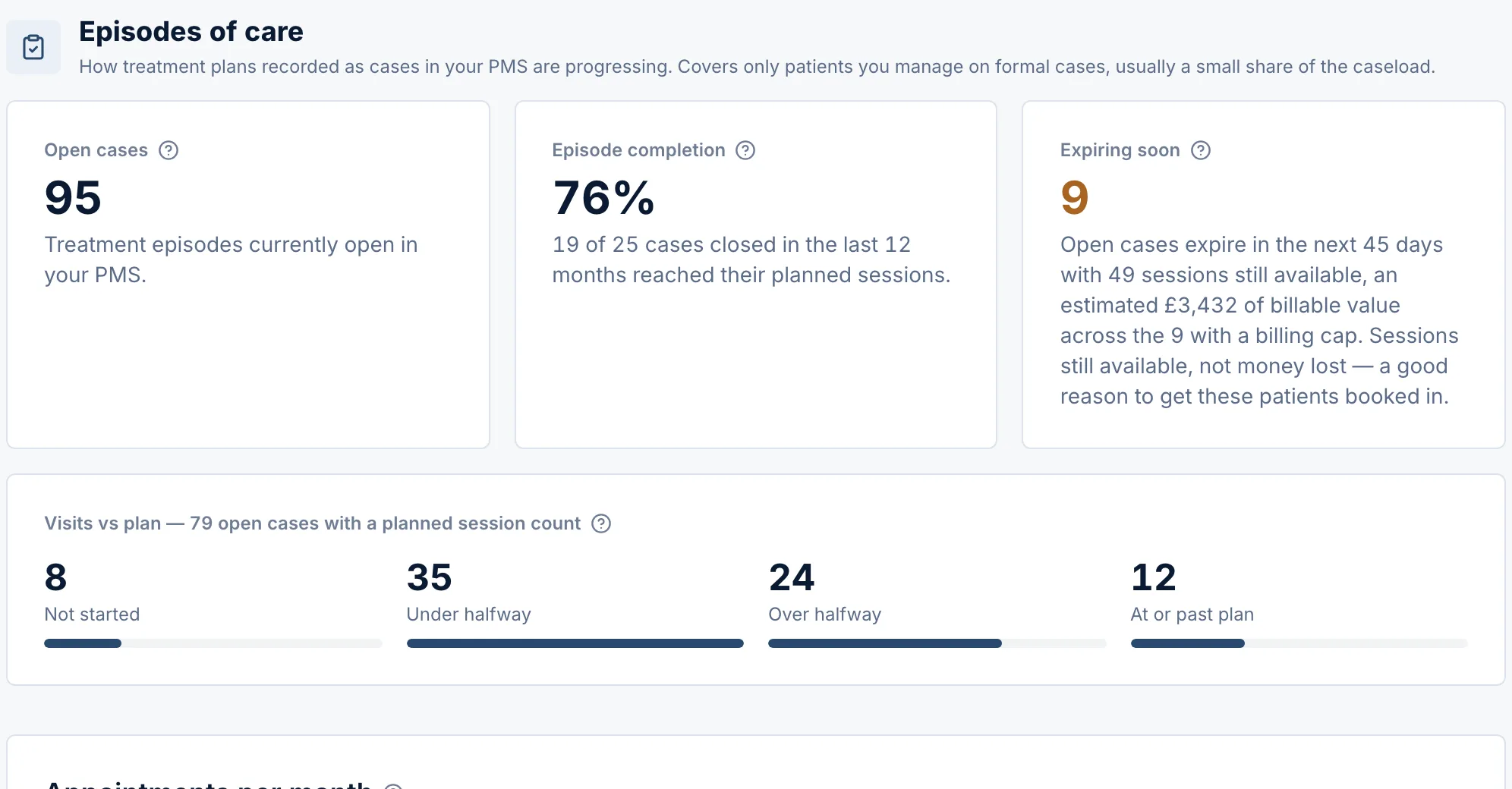Open help tooltip beside Open cases
This screenshot has height=789, width=1512.
click(x=169, y=150)
